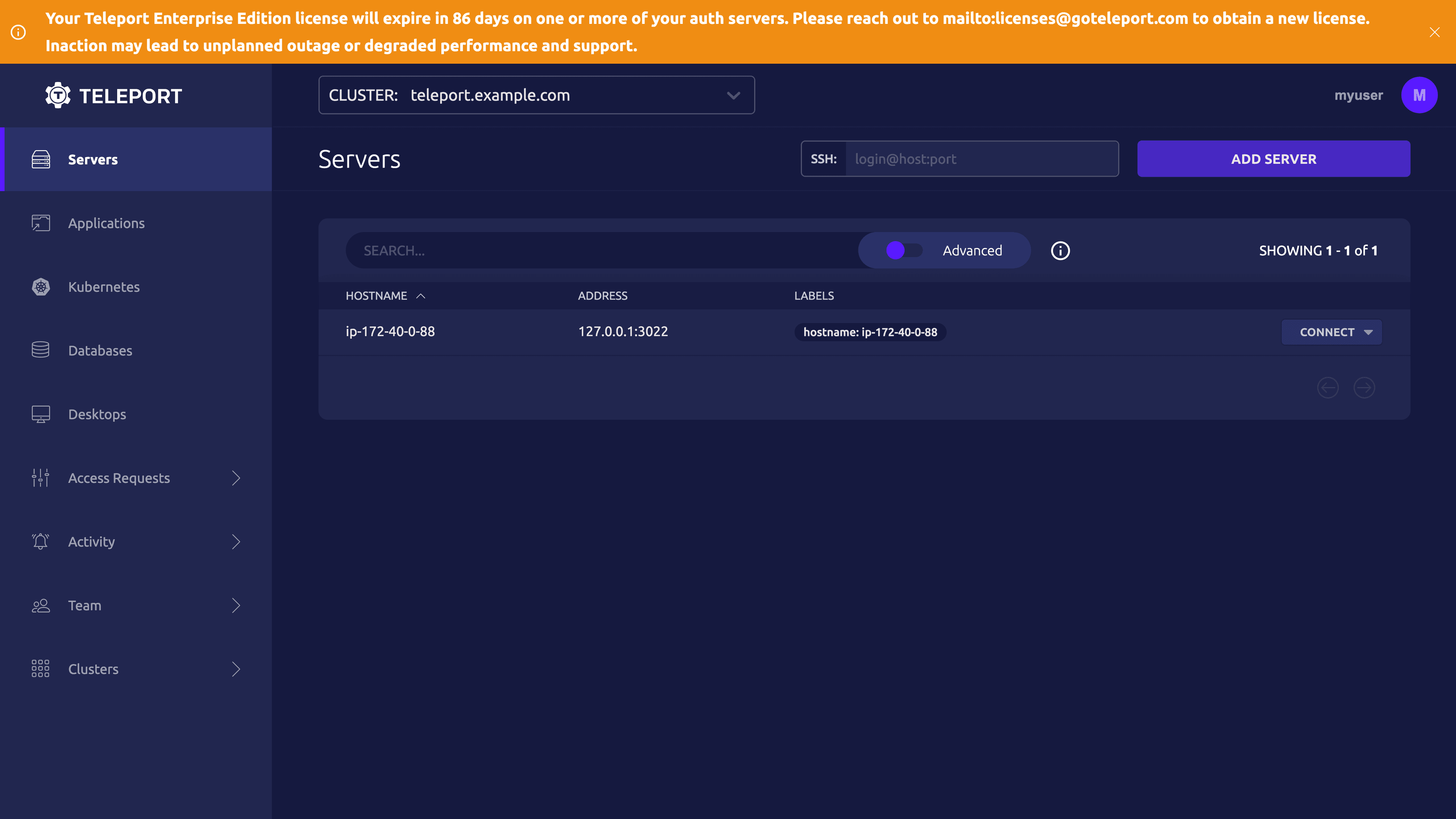The image size is (1456, 819).
Task: Click the info icon next to Advanced toggle
Action: (x=1060, y=250)
